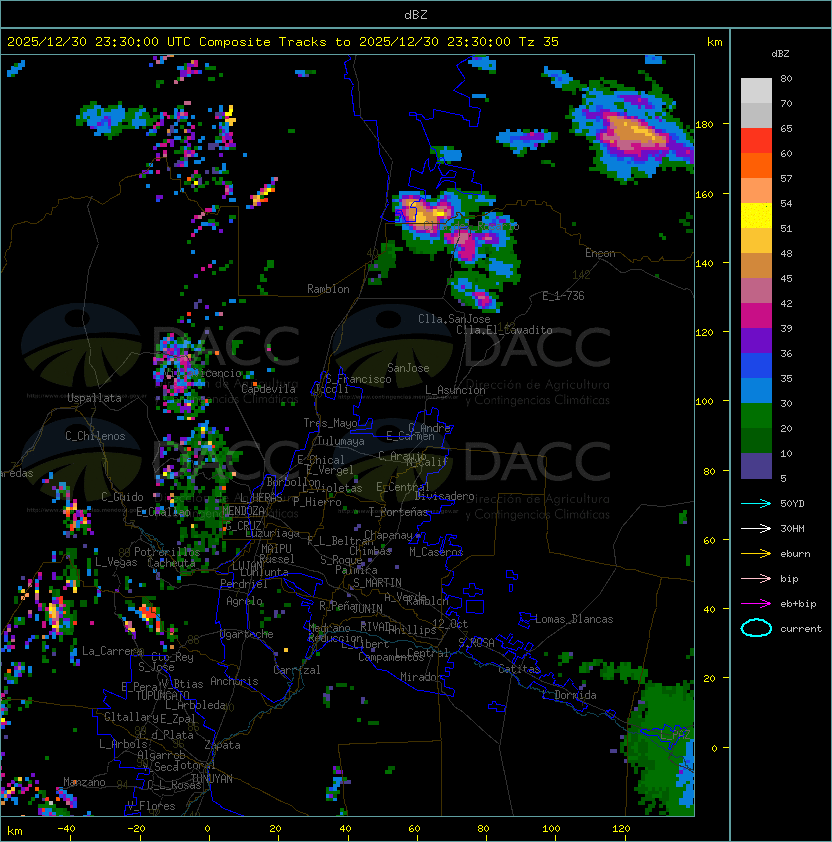832x842 pixels.
Task: Click the L_Vegas place label
Action: pyautogui.click(x=116, y=562)
